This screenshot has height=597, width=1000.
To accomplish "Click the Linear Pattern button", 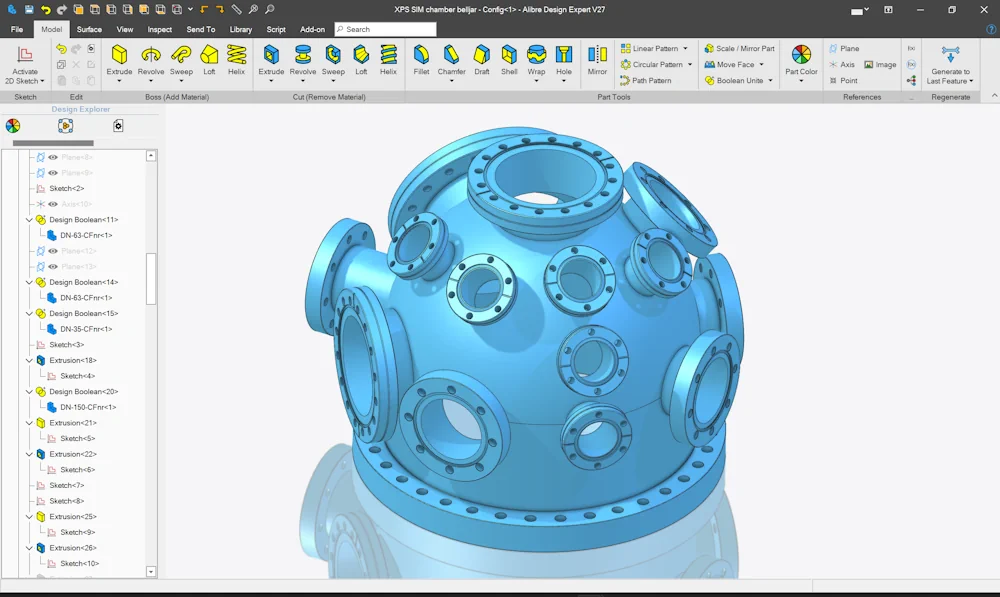I will [650, 48].
